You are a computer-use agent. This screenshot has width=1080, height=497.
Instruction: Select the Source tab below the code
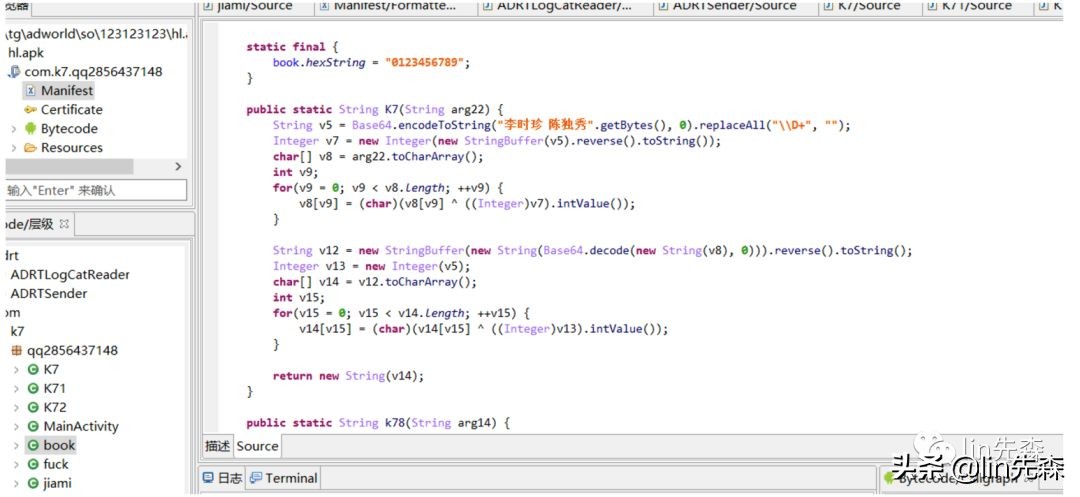(x=258, y=446)
